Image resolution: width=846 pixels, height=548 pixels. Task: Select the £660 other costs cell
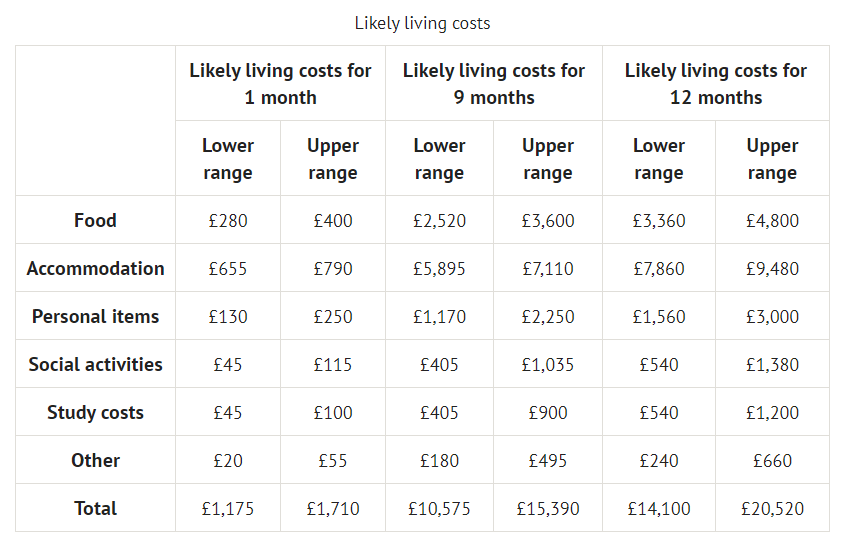(x=772, y=460)
